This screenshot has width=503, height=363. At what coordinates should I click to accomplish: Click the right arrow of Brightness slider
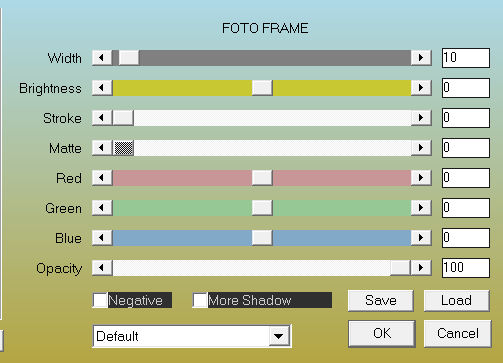point(421,88)
